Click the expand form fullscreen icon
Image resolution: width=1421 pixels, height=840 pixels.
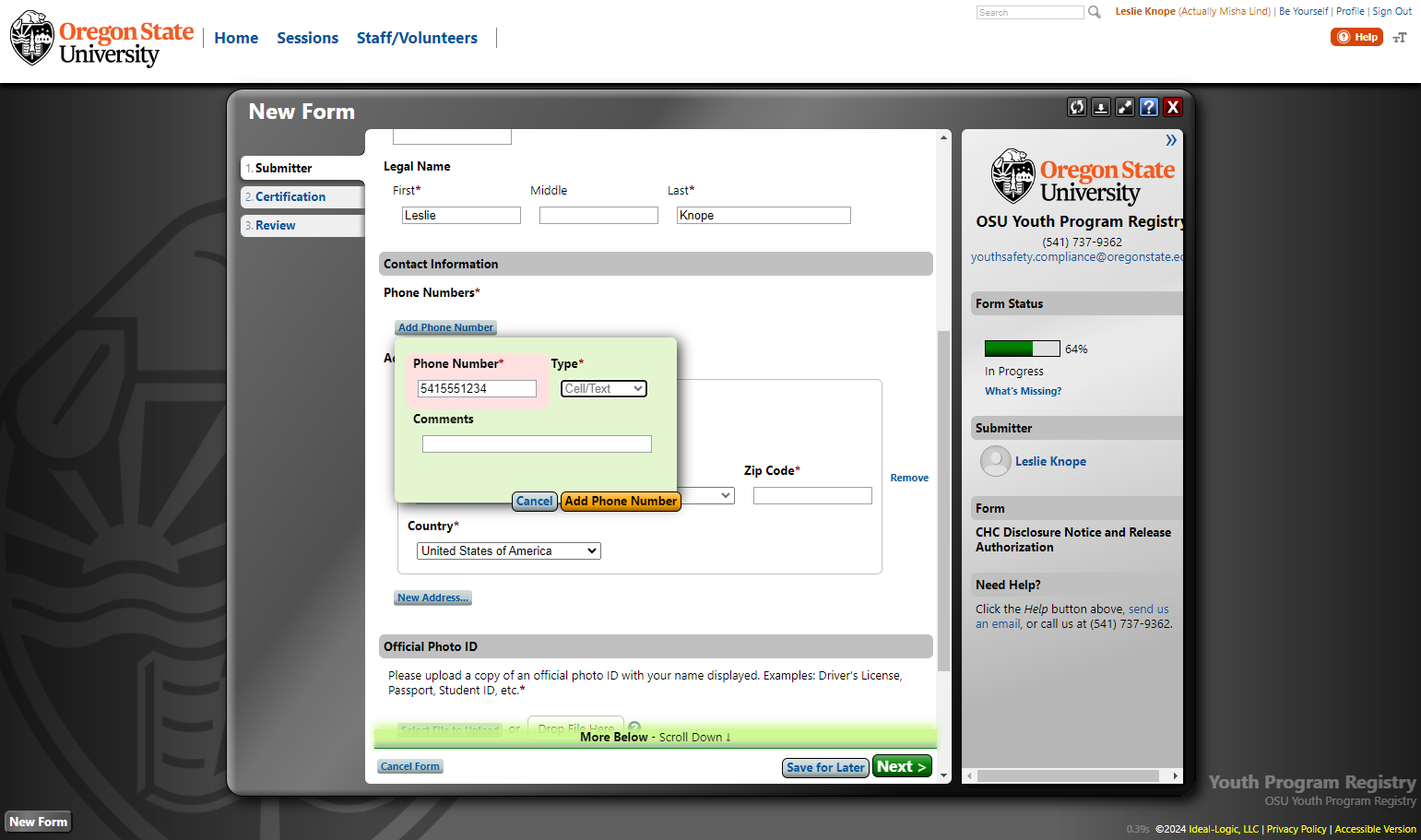pos(1125,107)
